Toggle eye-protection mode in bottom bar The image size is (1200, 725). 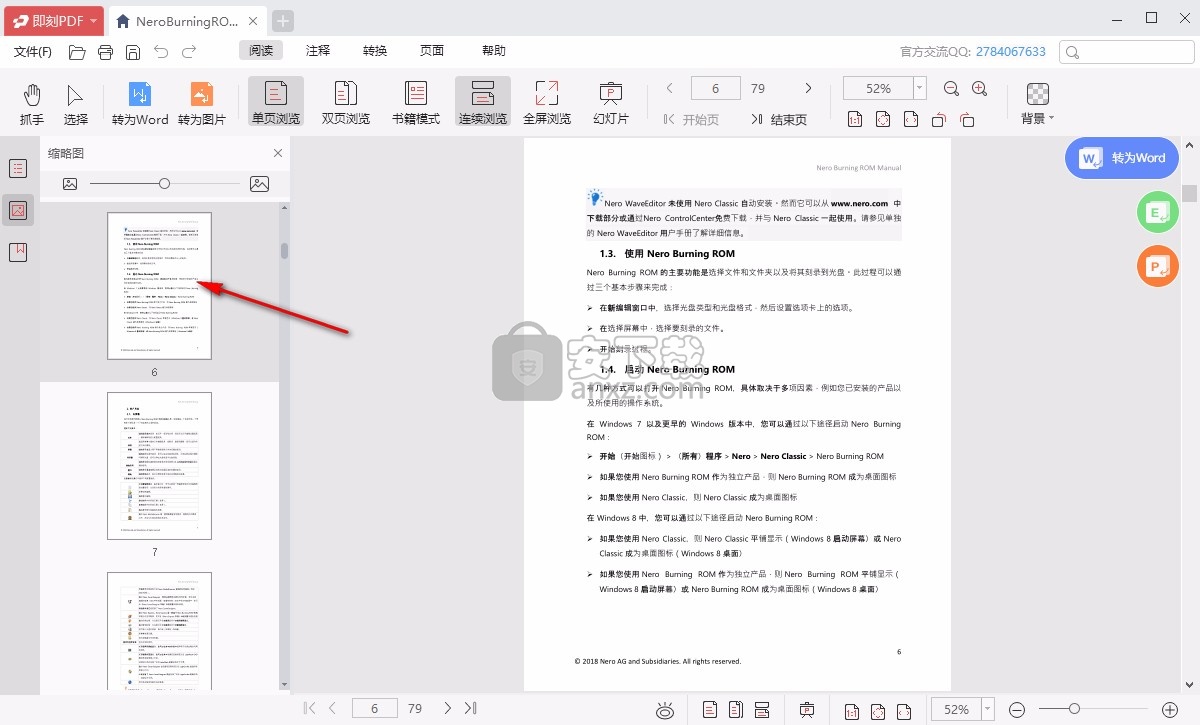coord(665,710)
